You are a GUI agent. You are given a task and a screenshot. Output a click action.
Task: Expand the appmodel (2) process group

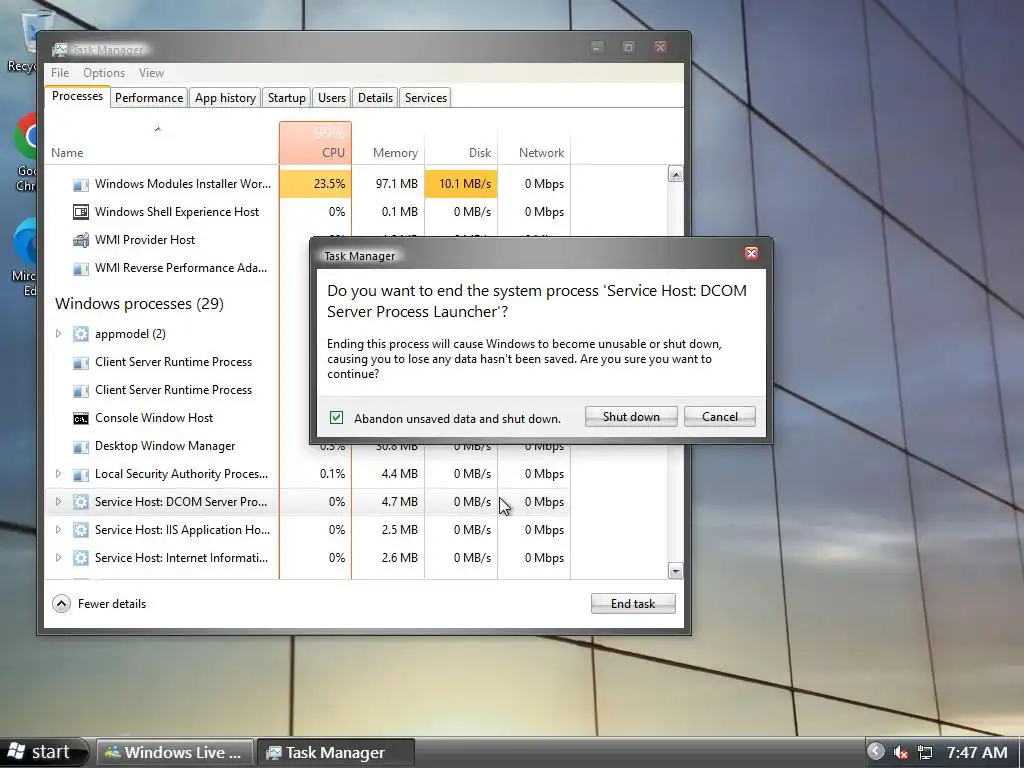pyautogui.click(x=58, y=334)
